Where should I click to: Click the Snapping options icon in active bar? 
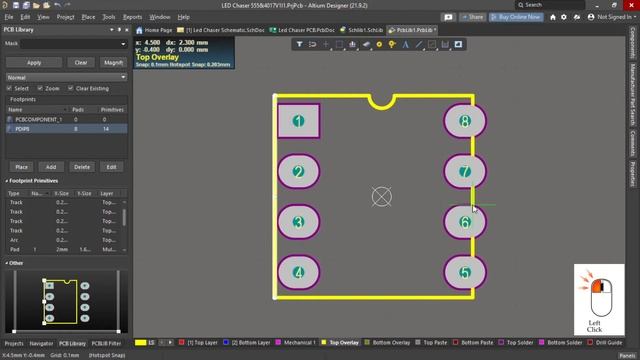[313, 44]
